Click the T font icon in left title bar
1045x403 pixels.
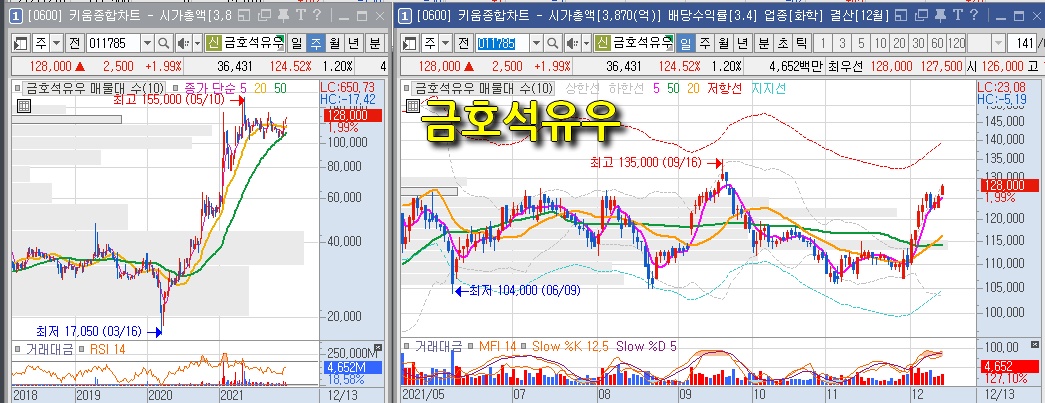click(x=301, y=15)
